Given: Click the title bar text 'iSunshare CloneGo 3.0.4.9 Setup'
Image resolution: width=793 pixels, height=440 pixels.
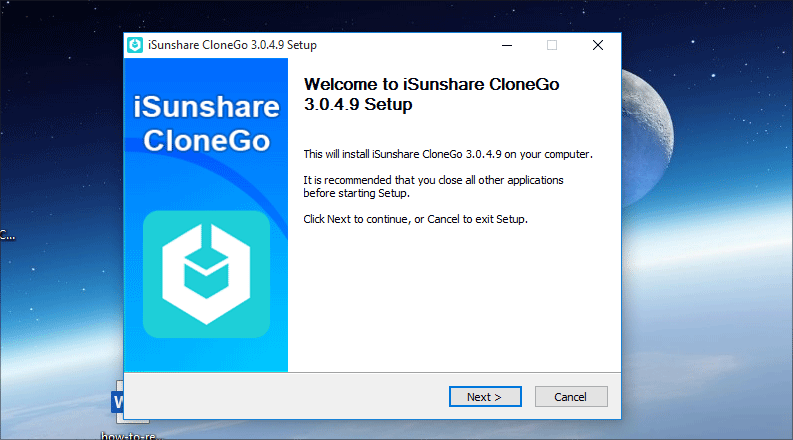Looking at the screenshot, I should coord(232,45).
